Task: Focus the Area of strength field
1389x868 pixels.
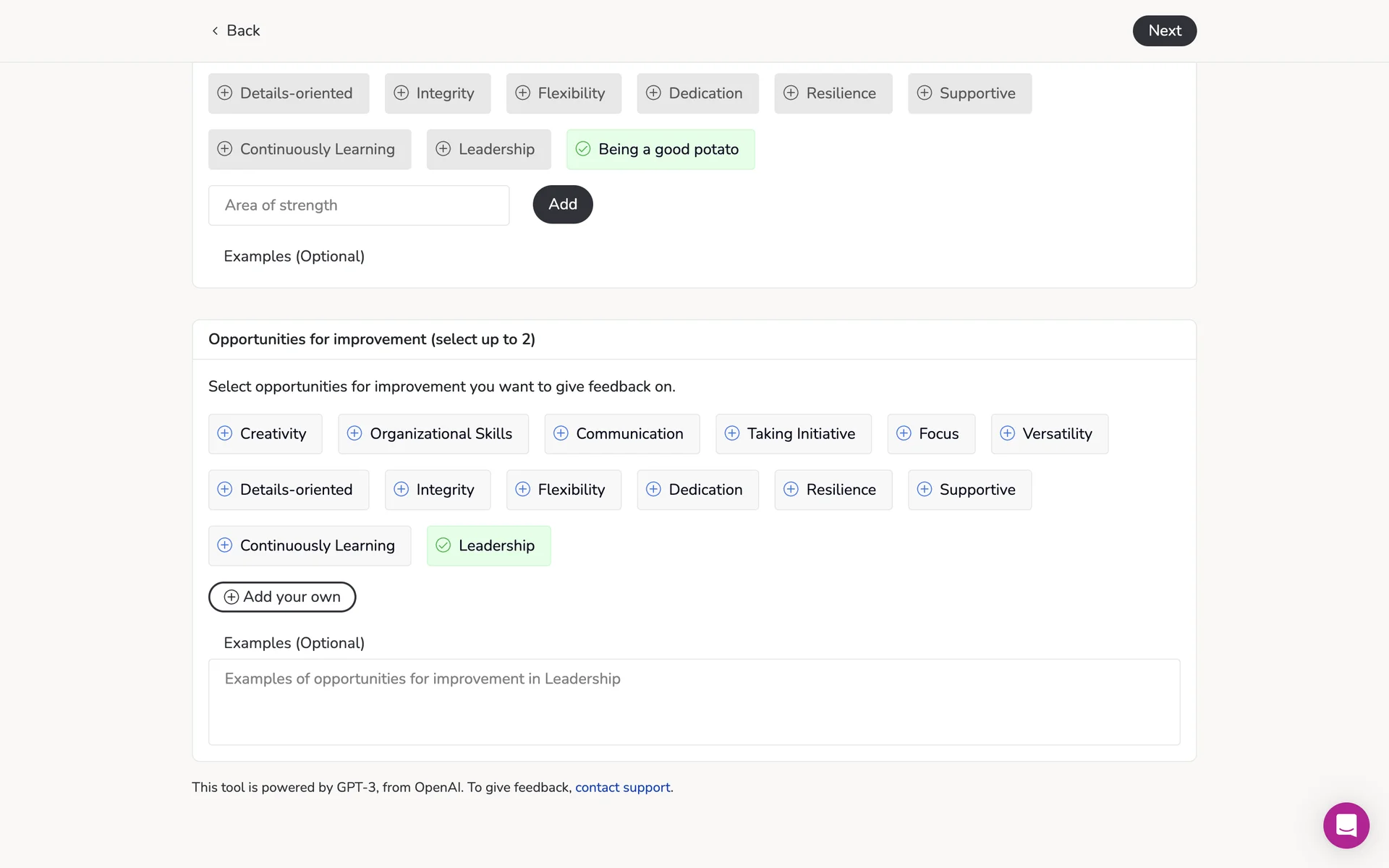Action: coord(359,205)
